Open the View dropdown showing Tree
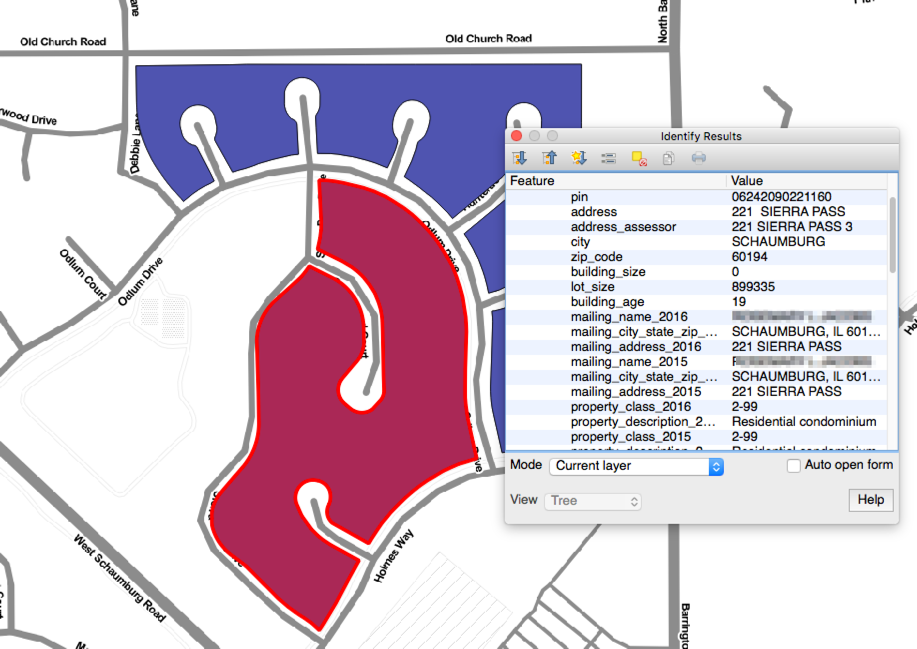 593,501
